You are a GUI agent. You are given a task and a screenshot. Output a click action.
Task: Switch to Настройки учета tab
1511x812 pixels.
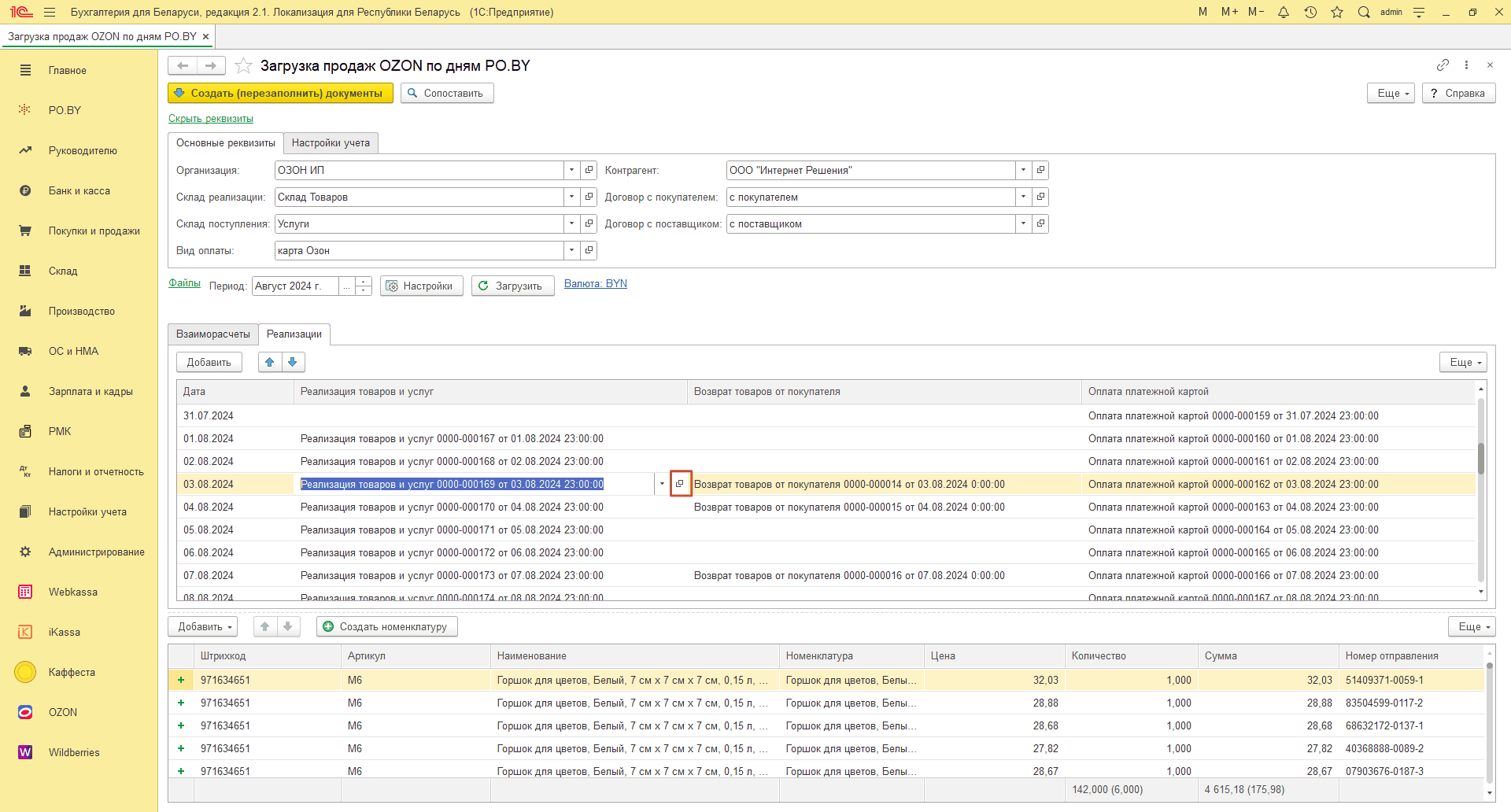[331, 142]
